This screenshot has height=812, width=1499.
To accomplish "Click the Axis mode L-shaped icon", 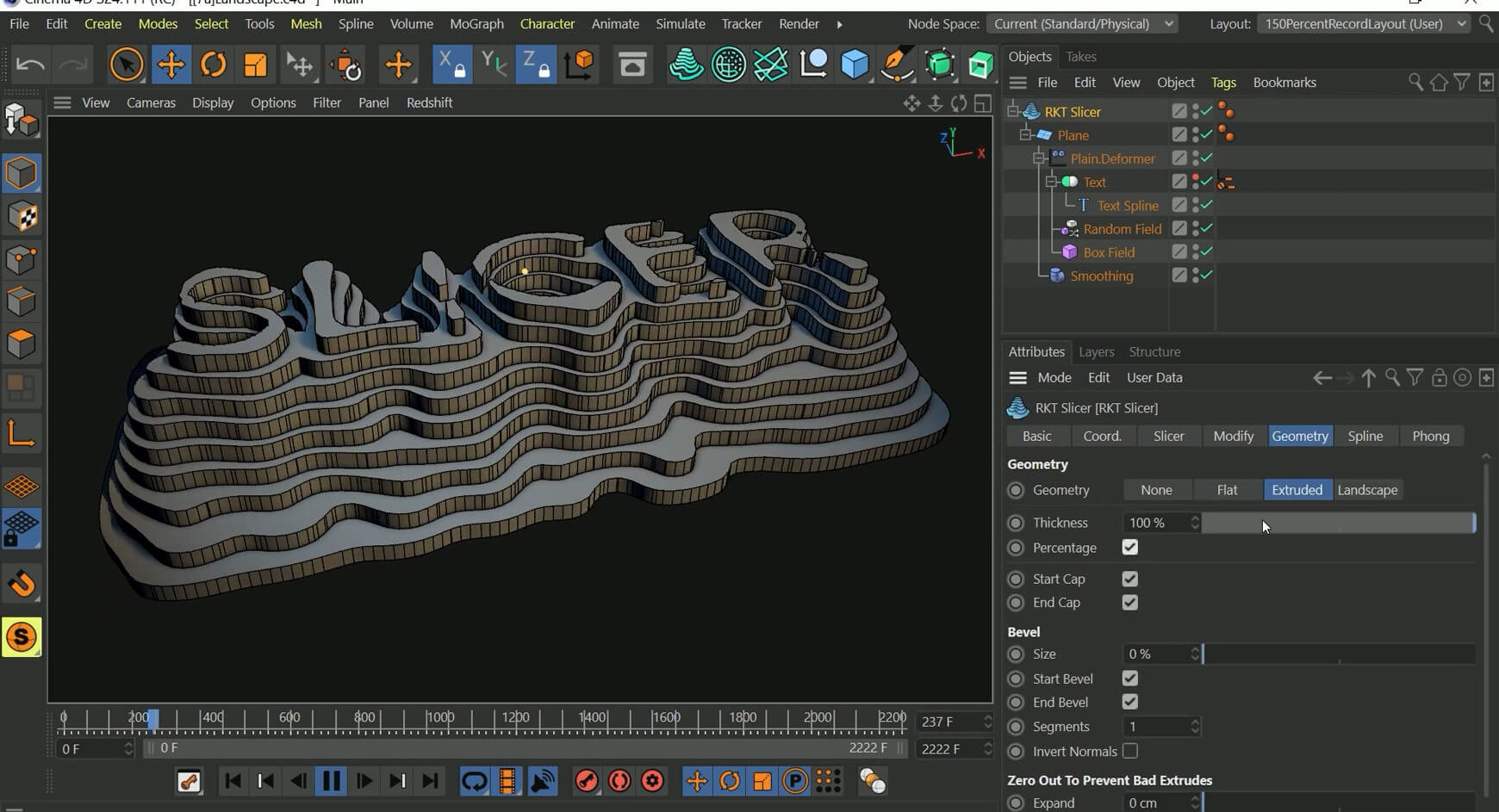I will tap(22, 434).
